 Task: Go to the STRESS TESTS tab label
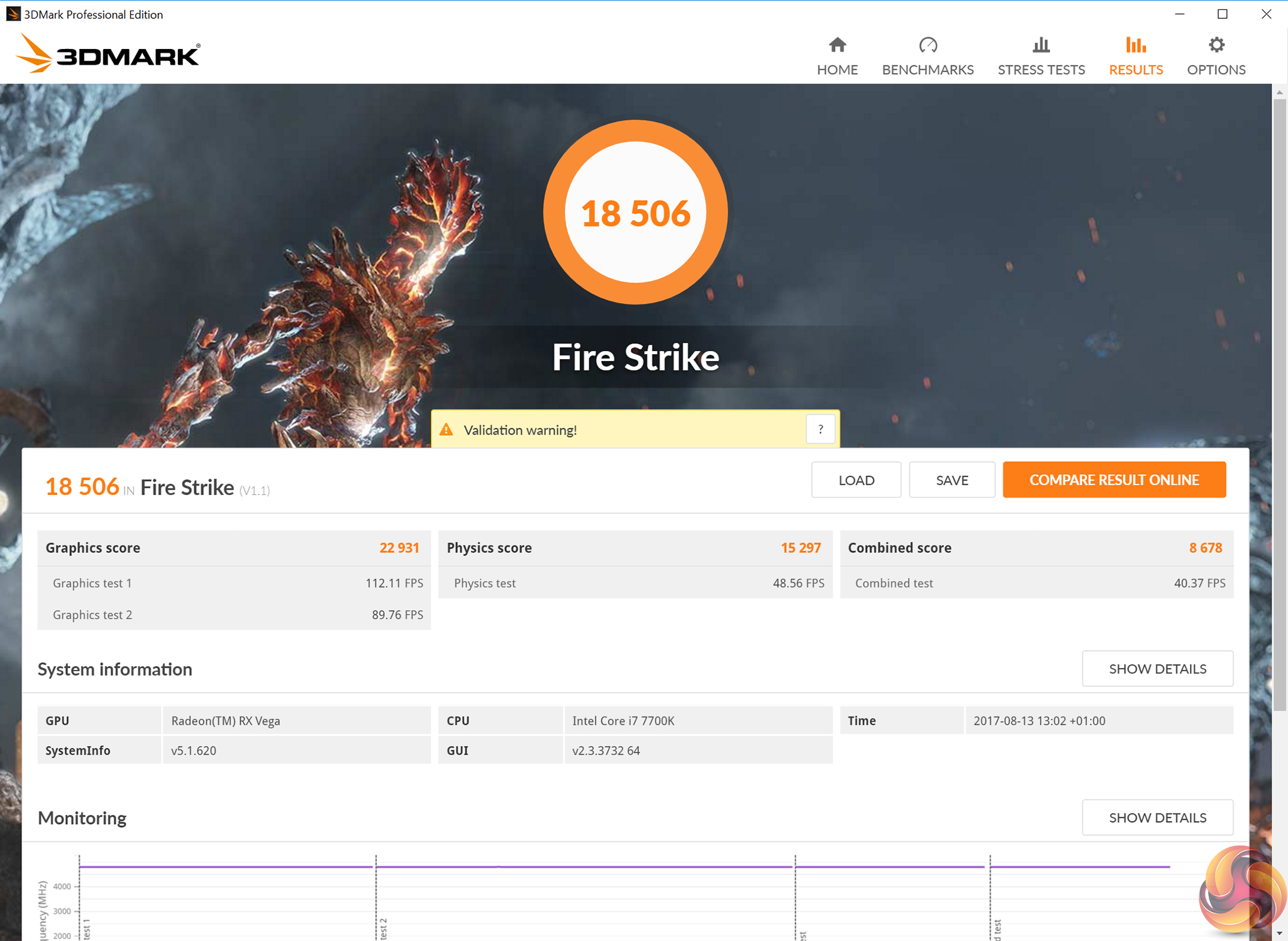pos(1041,70)
